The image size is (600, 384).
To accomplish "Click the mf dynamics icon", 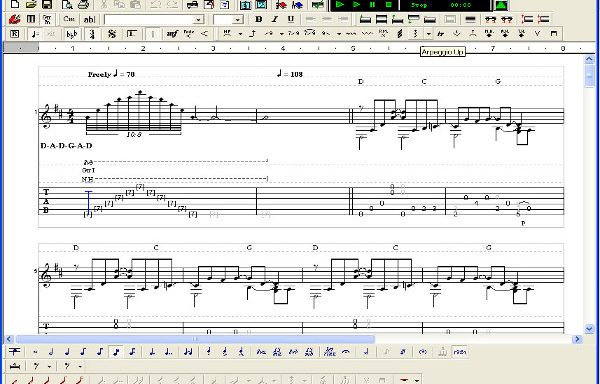I will pyautogui.click(x=172, y=34).
